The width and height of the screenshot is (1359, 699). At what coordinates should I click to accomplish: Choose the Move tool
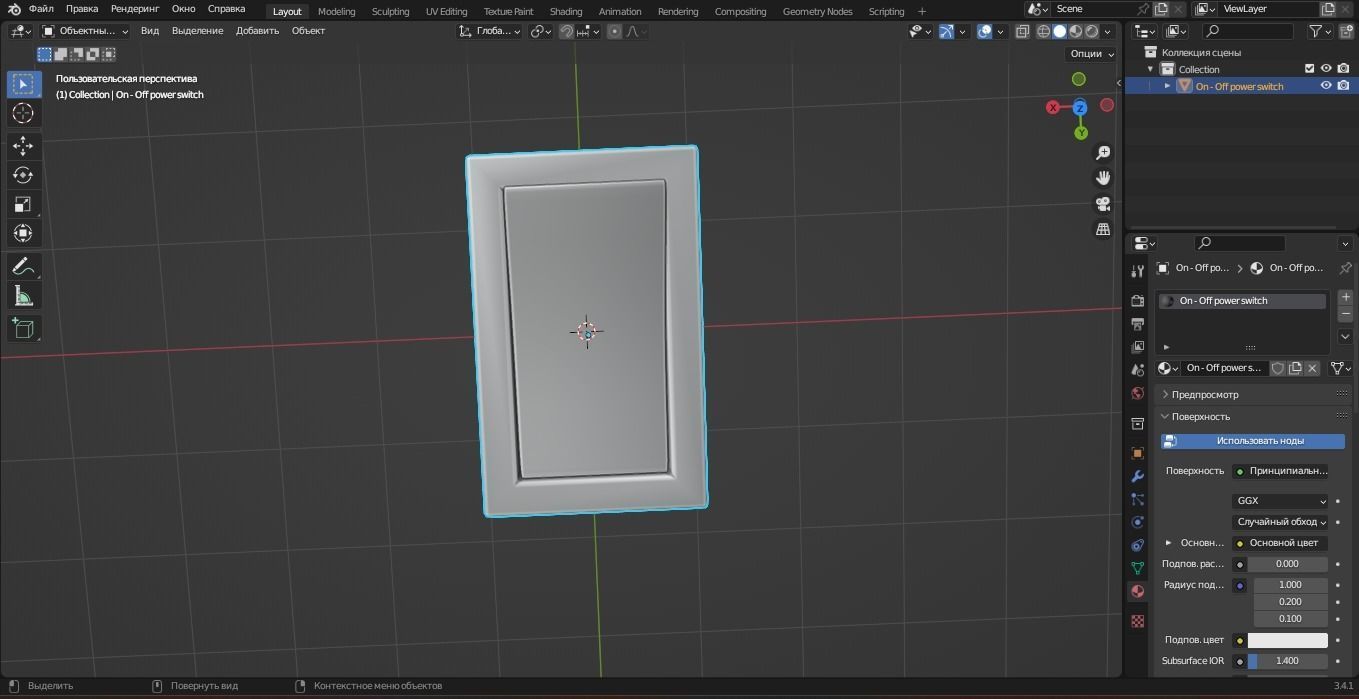click(x=23, y=146)
